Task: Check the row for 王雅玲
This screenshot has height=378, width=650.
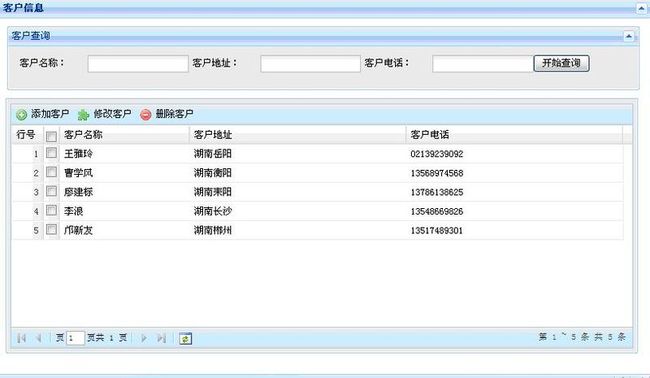Action: 51,153
